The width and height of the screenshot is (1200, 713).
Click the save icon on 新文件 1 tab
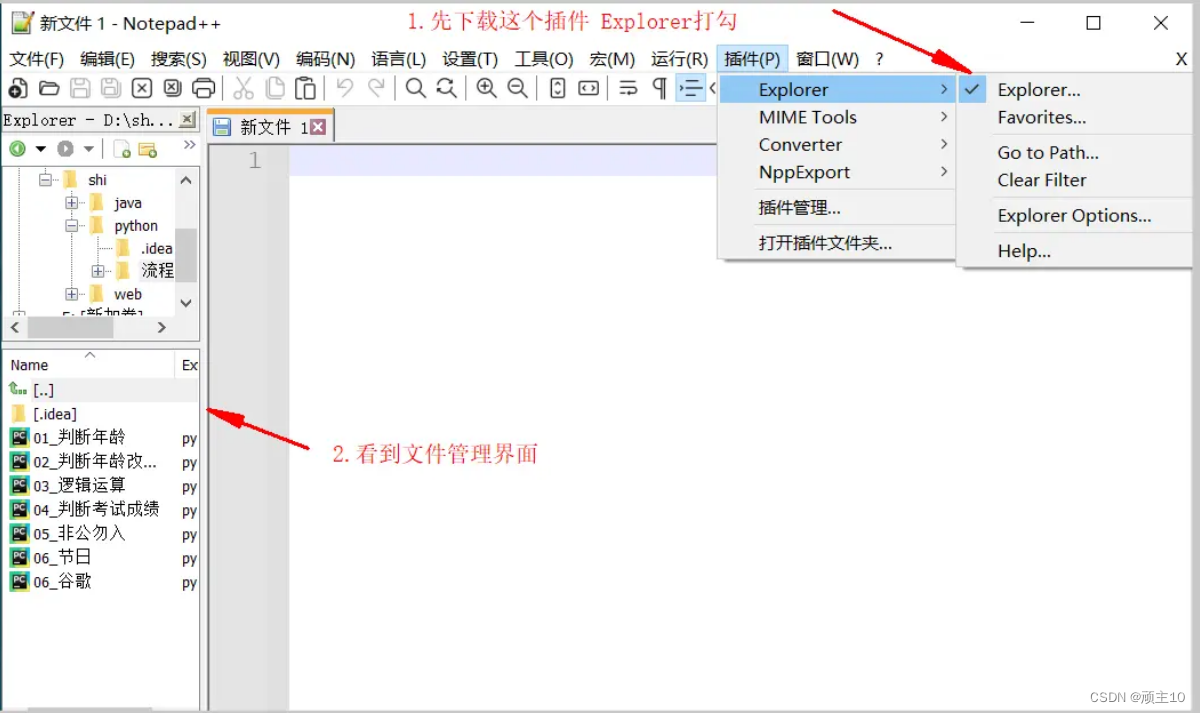tap(222, 127)
